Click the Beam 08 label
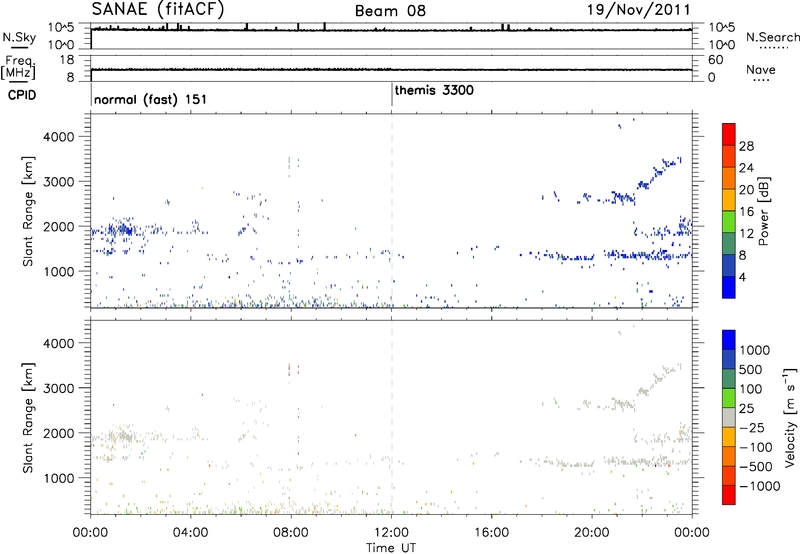The width and height of the screenshot is (800, 554). [390, 11]
